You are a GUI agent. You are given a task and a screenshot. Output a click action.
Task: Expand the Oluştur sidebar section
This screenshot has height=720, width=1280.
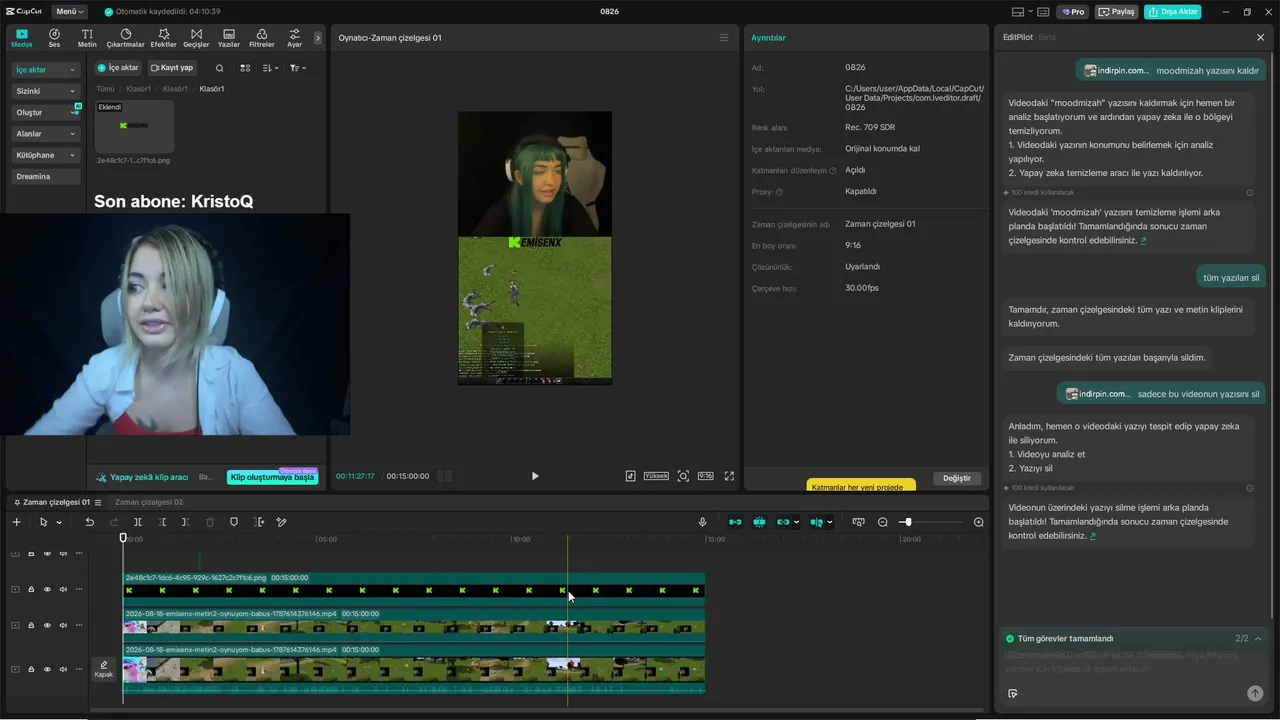tap(46, 113)
